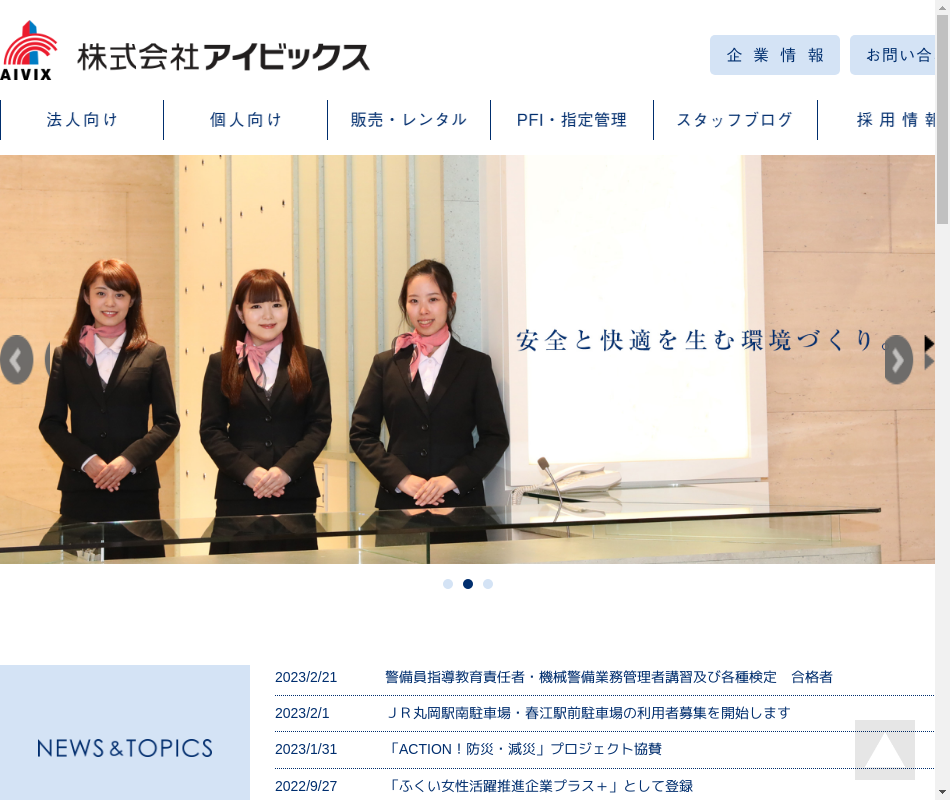Open the ふくい女性活躍推進企業 news link
The width and height of the screenshot is (950, 800).
538,786
